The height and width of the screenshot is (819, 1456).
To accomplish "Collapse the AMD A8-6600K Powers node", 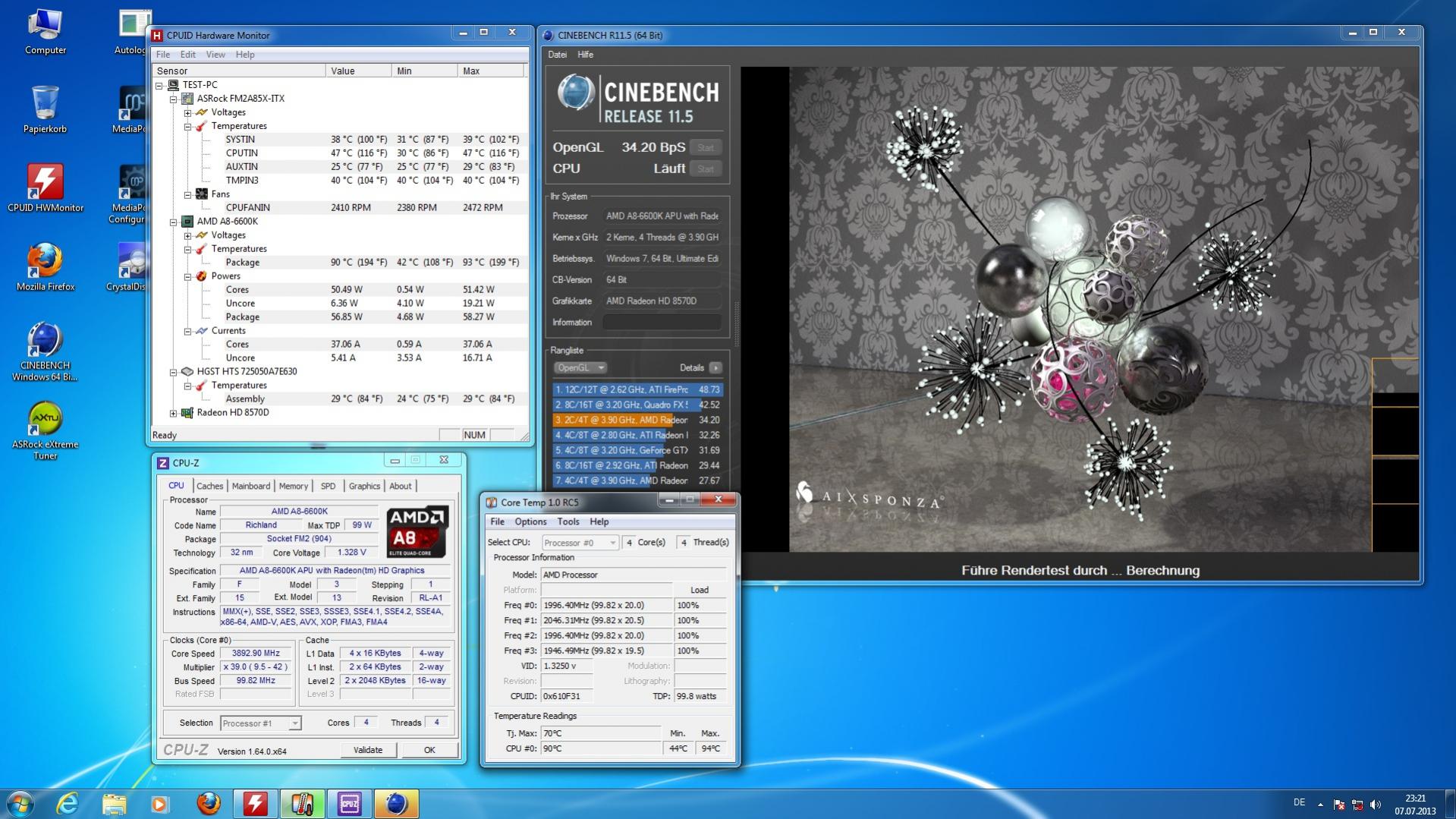I will point(187,276).
